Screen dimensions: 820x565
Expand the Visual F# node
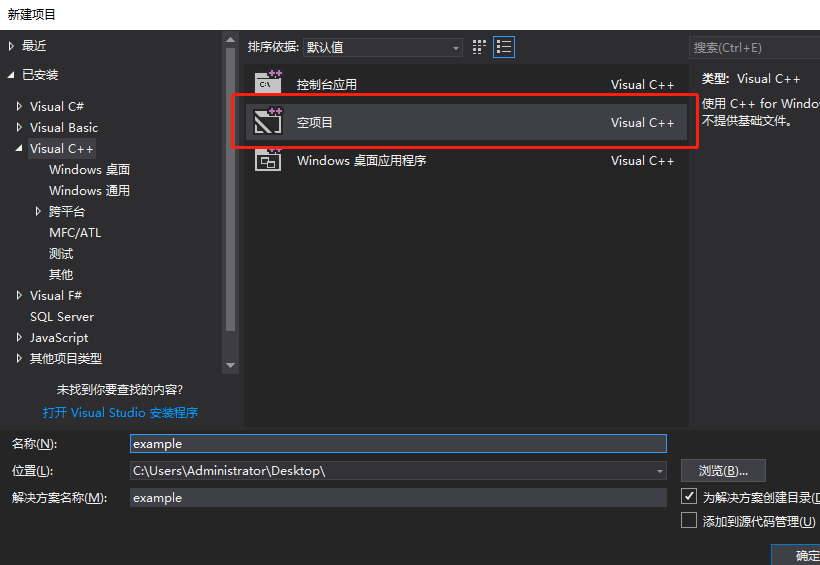19,295
